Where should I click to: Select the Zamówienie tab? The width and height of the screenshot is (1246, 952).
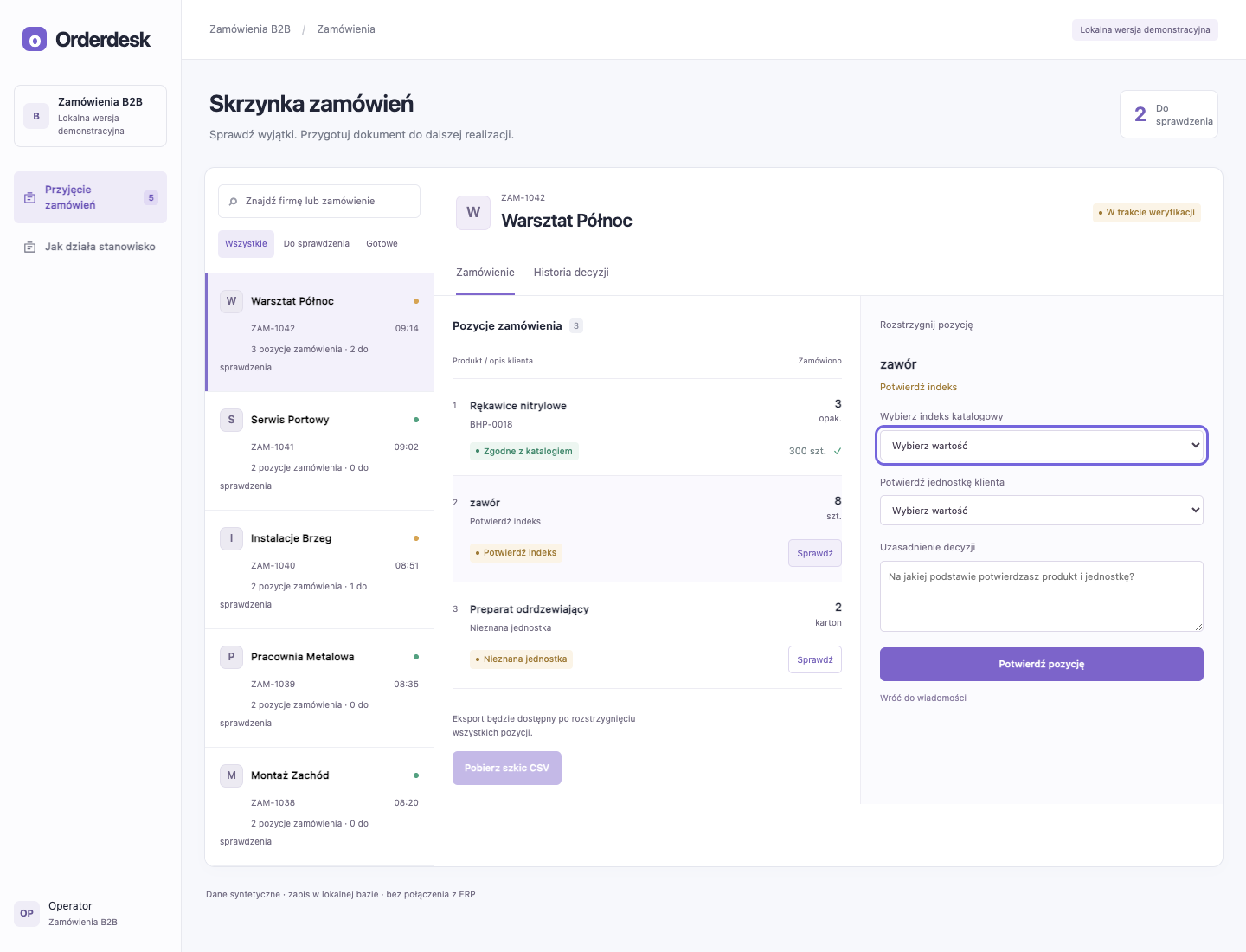click(485, 273)
